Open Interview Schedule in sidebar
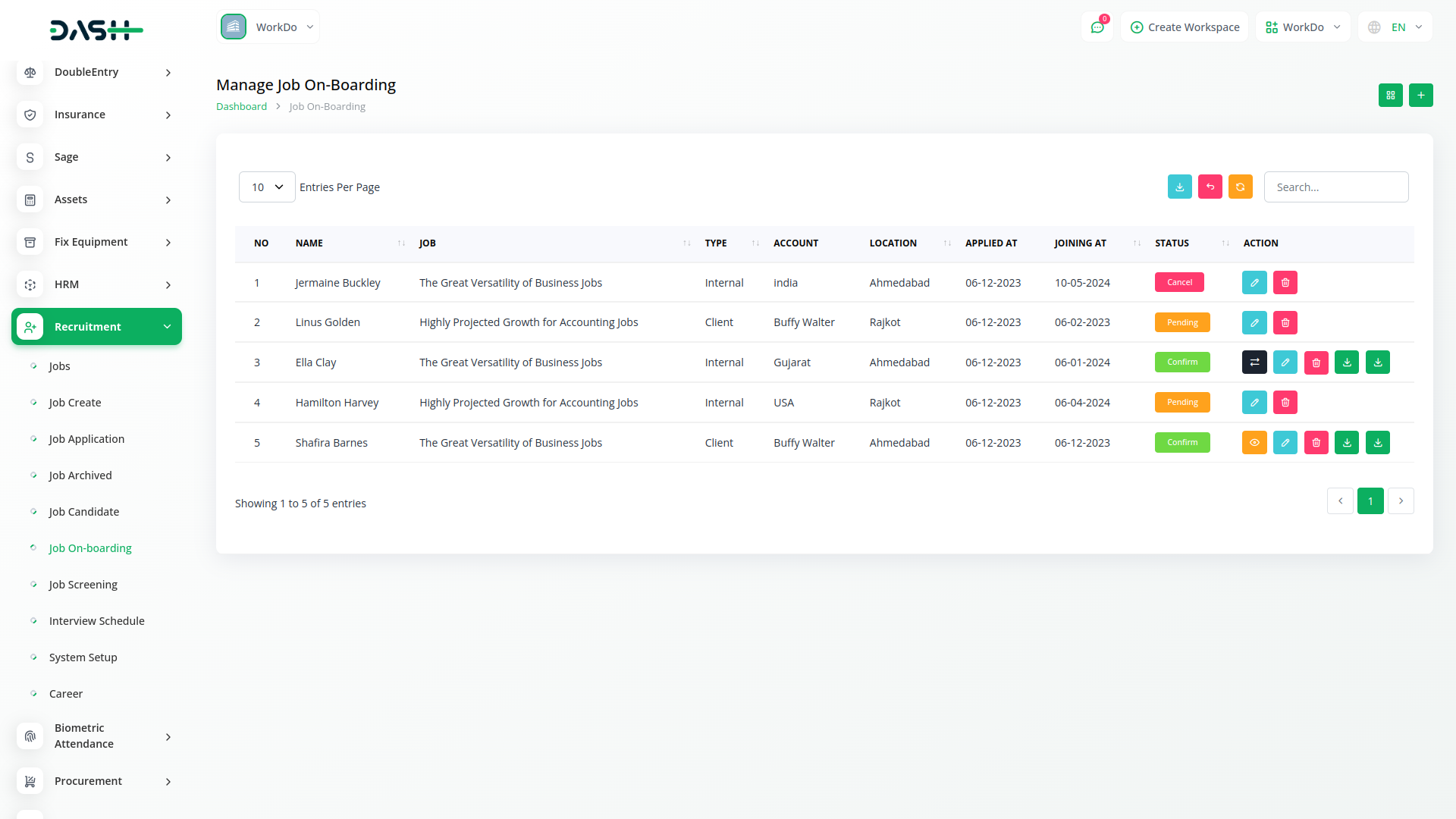The width and height of the screenshot is (1456, 819). (x=96, y=621)
